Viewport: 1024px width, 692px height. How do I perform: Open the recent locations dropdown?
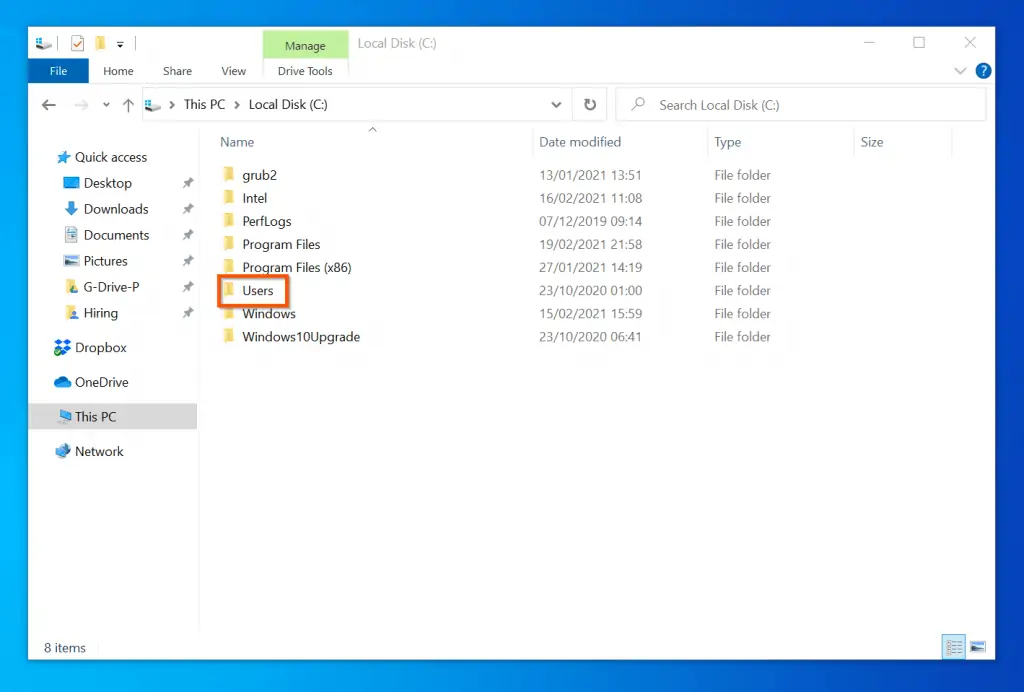pyautogui.click(x=106, y=105)
